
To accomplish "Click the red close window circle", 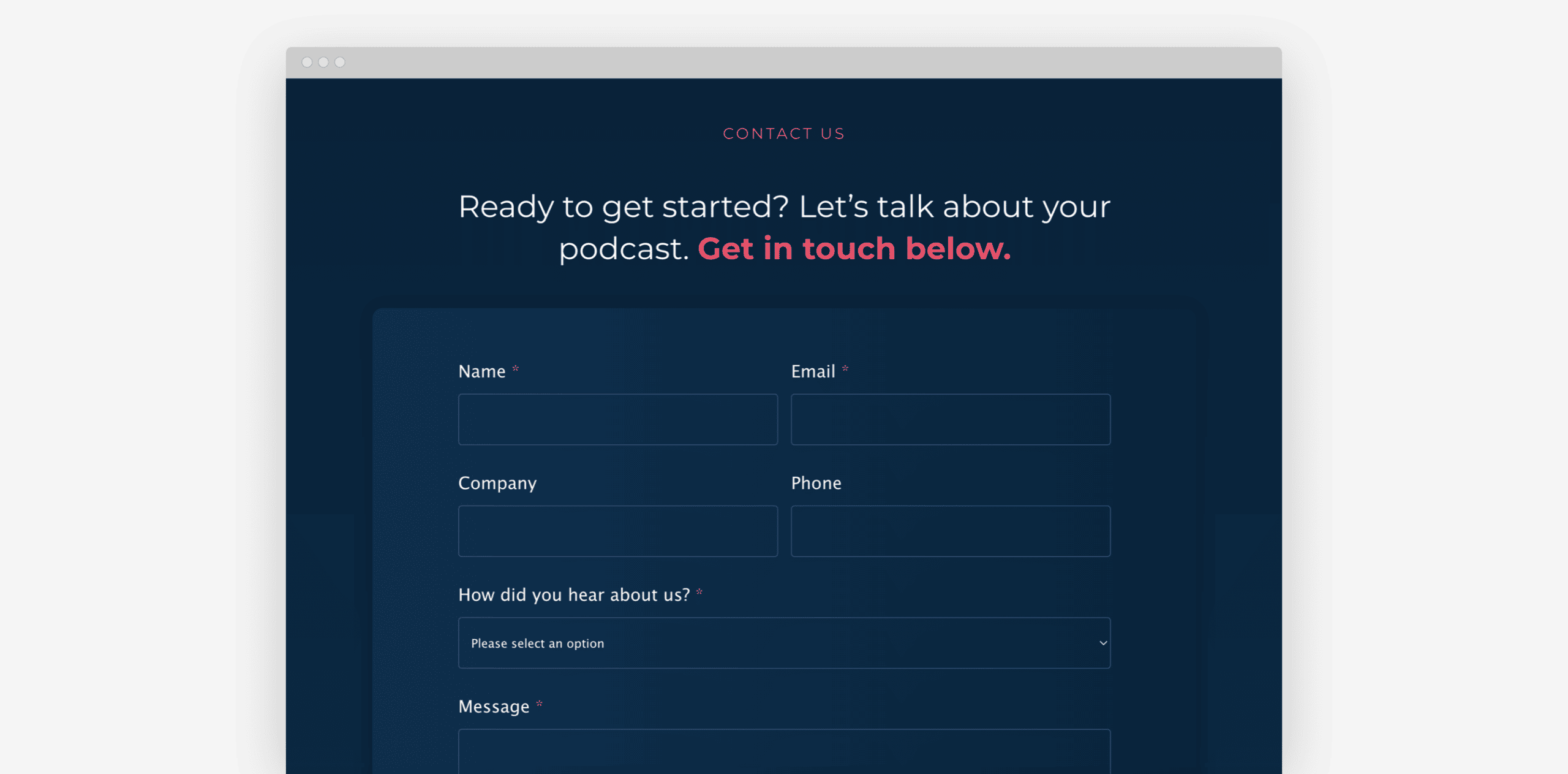I will [307, 63].
